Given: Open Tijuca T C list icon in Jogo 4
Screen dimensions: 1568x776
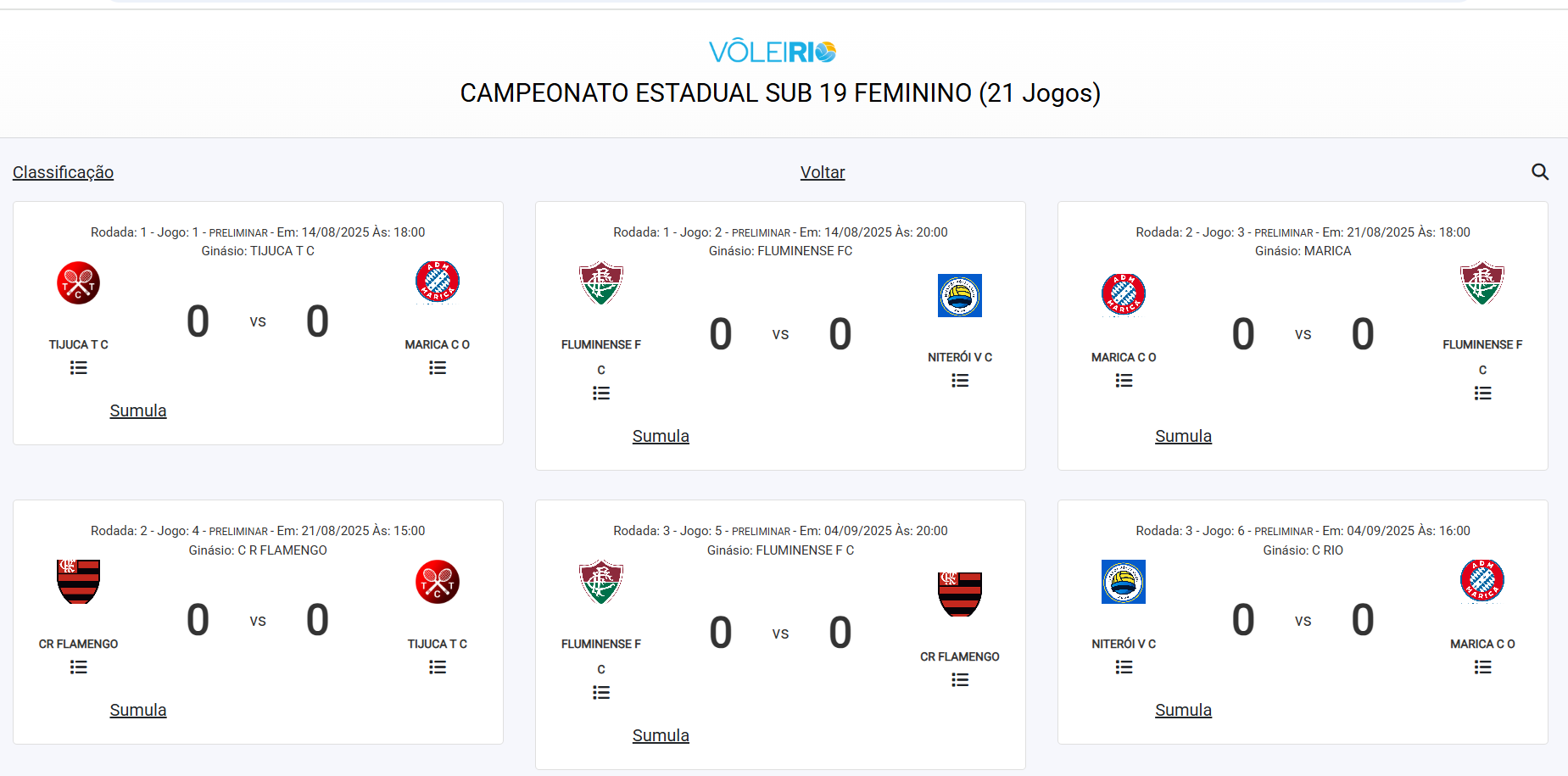Looking at the screenshot, I should (x=438, y=667).
